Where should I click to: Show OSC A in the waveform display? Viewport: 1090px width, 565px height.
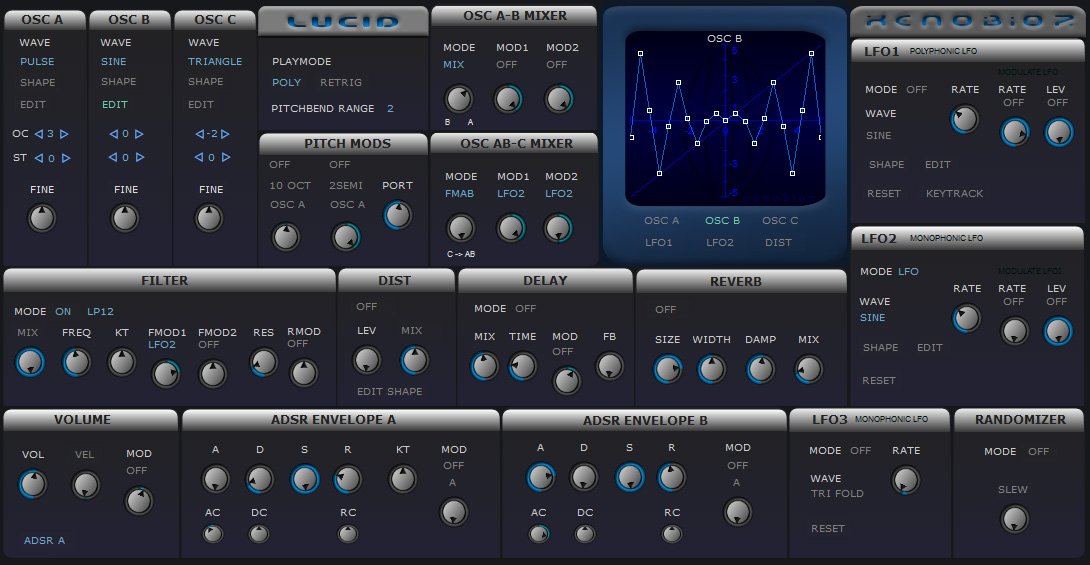[661, 220]
